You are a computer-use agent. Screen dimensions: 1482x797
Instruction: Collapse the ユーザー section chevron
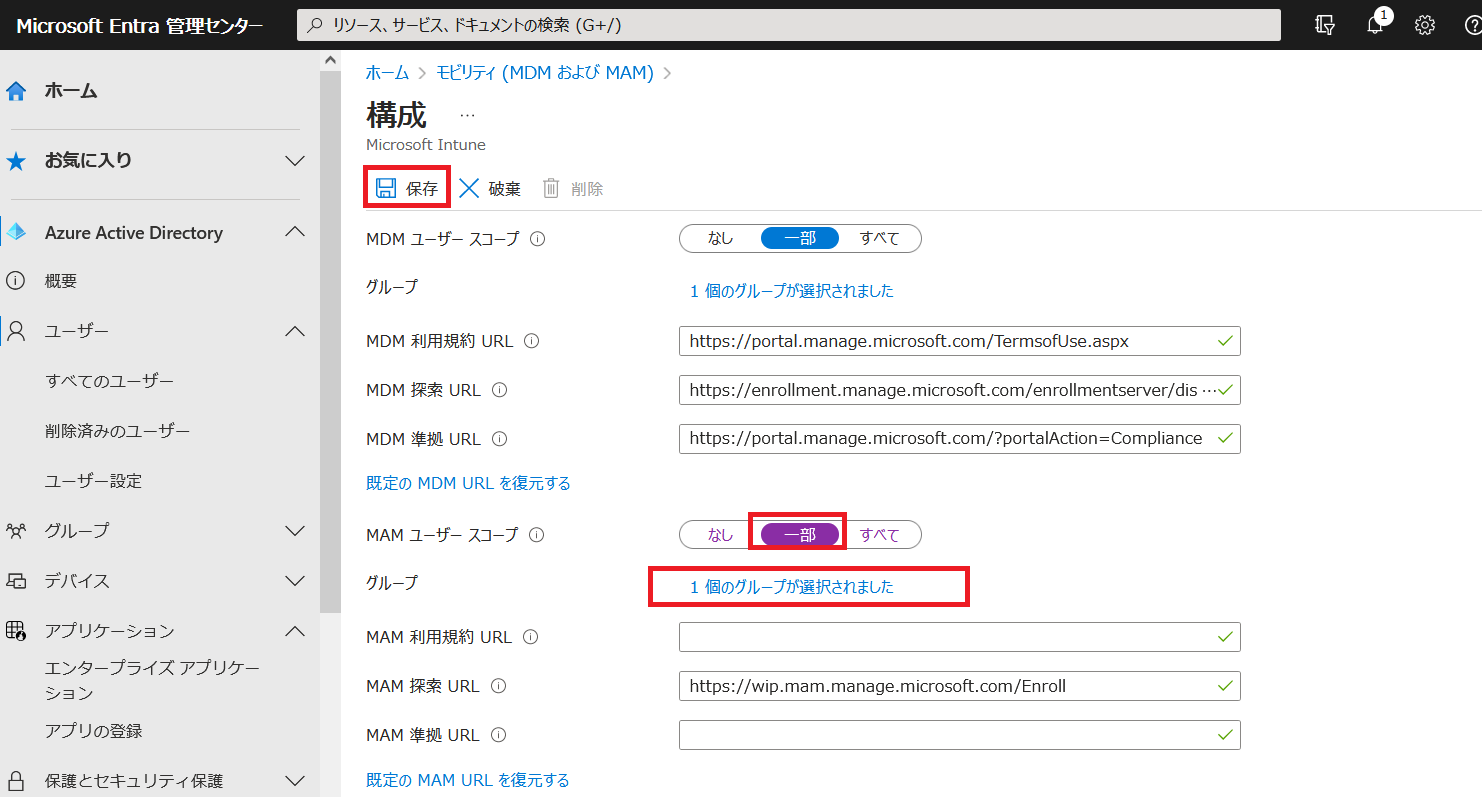[295, 331]
